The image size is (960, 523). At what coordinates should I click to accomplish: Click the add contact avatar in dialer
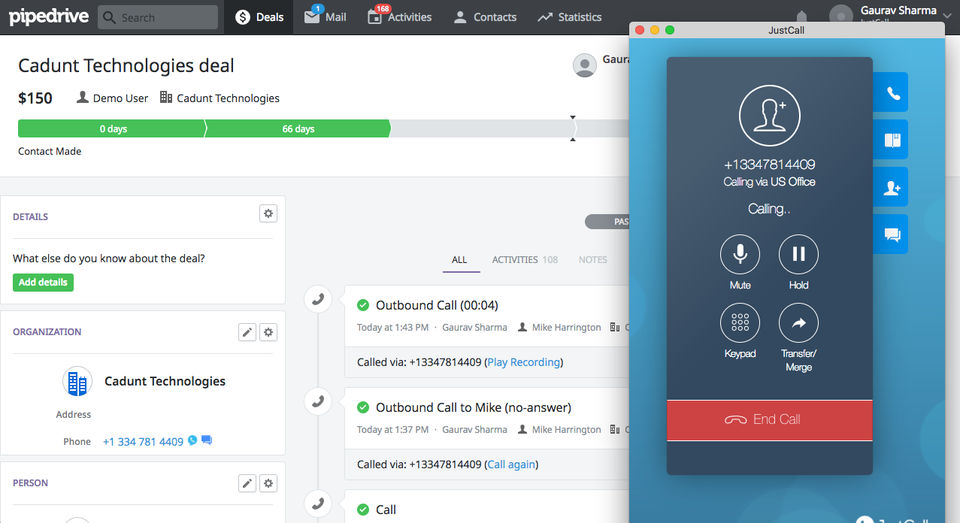point(770,116)
